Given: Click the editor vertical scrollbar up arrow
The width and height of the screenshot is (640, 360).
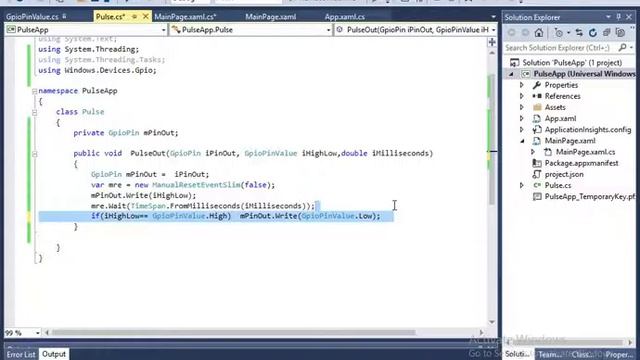Looking at the screenshot, I should coord(492,53).
